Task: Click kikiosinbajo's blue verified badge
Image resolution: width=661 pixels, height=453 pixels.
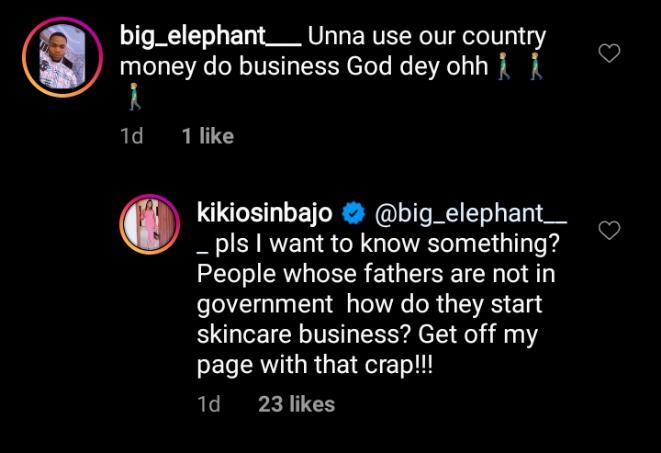Action: coord(353,213)
